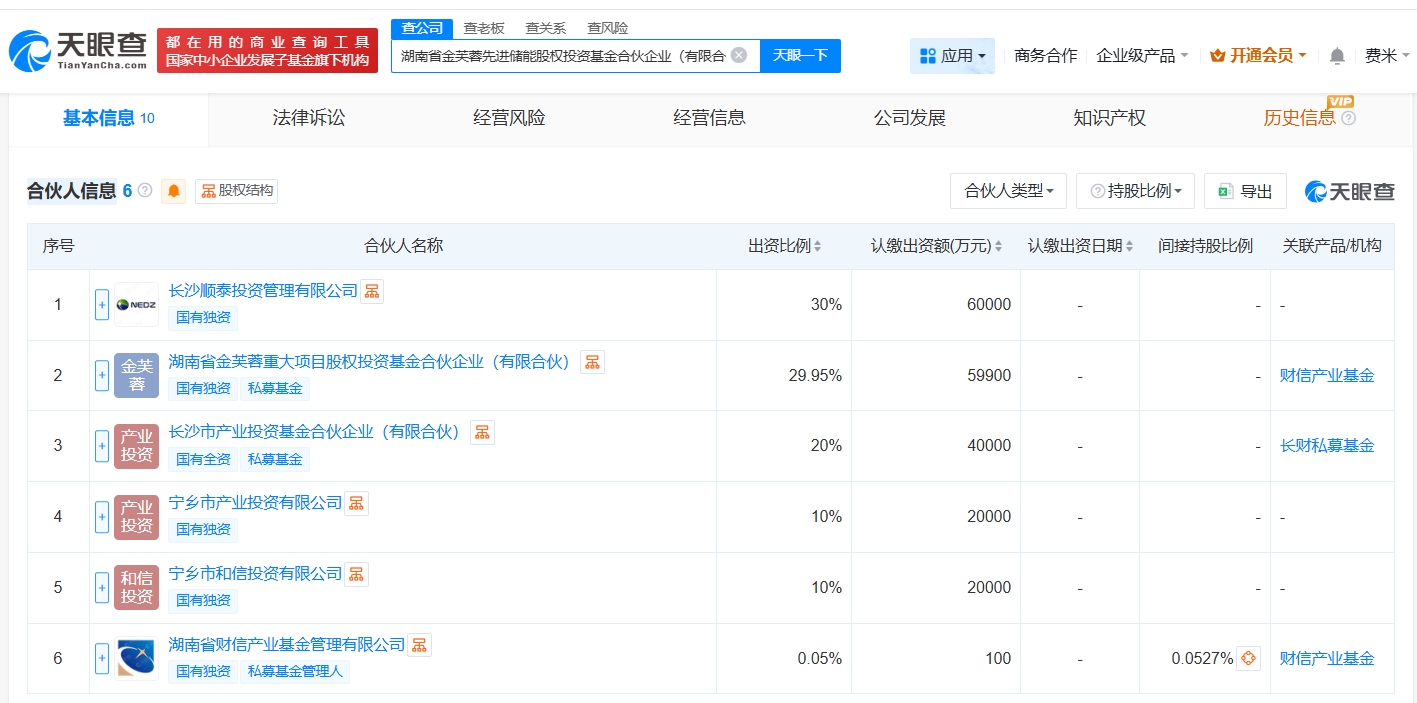Select the 经营风险 tab
Screen dimensions: 1417x703
(509, 118)
